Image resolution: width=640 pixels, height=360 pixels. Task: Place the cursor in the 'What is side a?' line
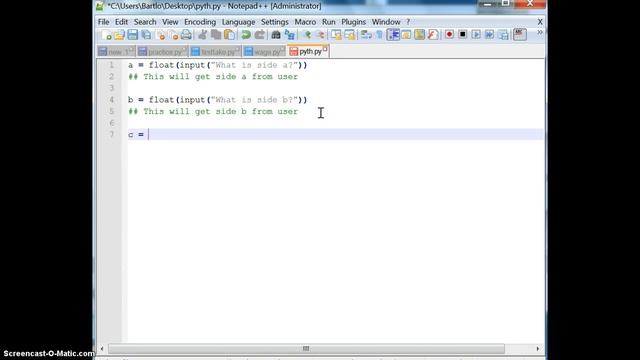[218, 65]
